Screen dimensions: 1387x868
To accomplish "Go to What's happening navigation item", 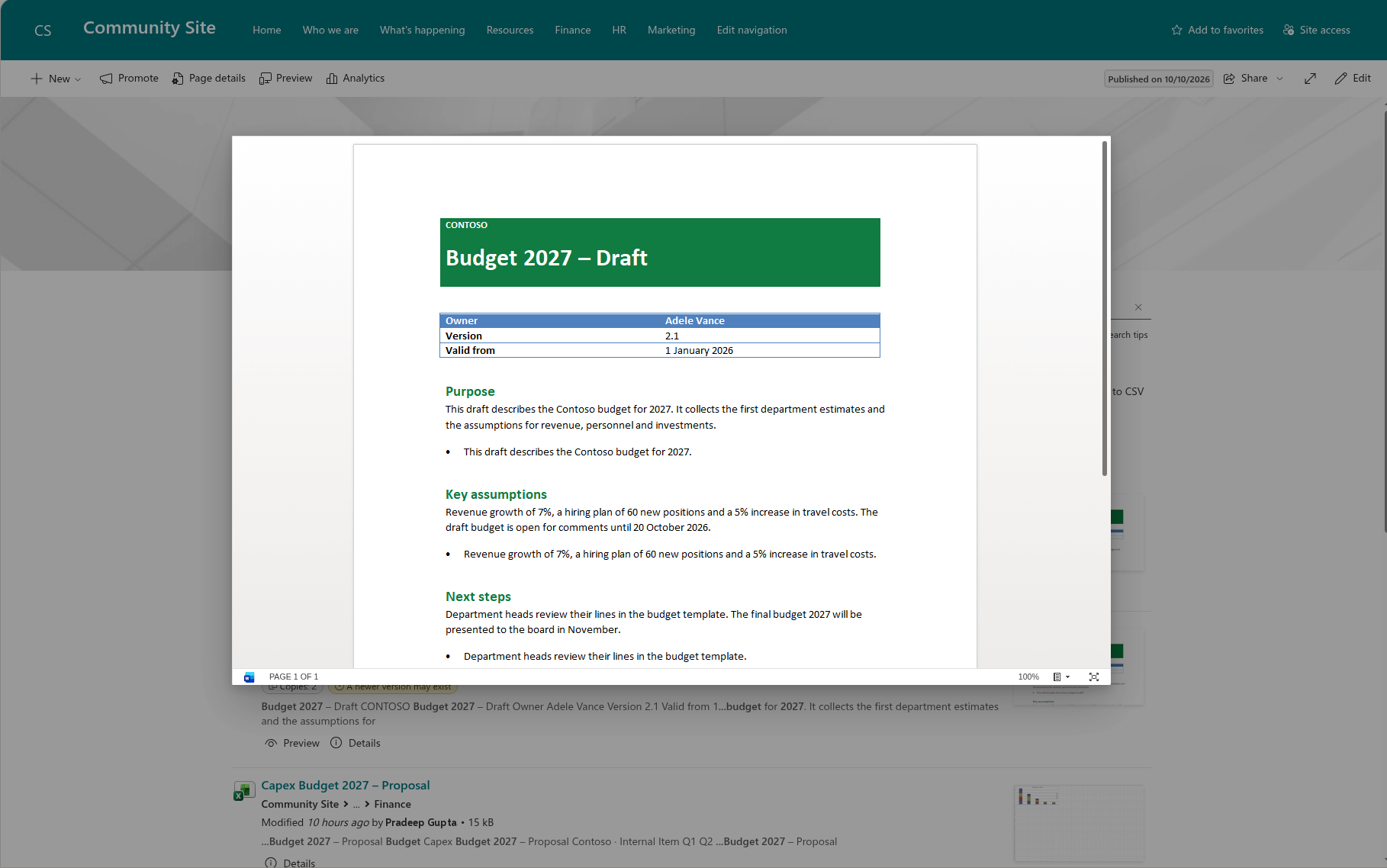I will point(422,30).
